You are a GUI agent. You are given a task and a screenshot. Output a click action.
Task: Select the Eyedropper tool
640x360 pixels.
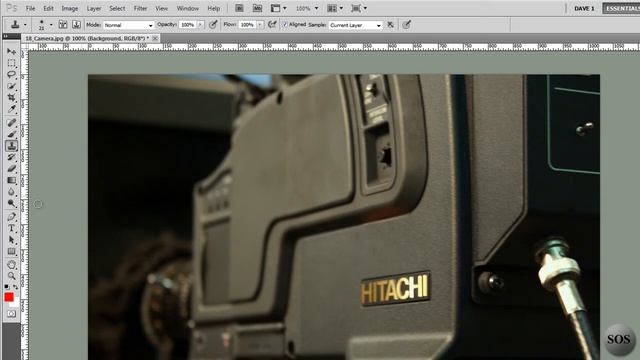pos(11,109)
